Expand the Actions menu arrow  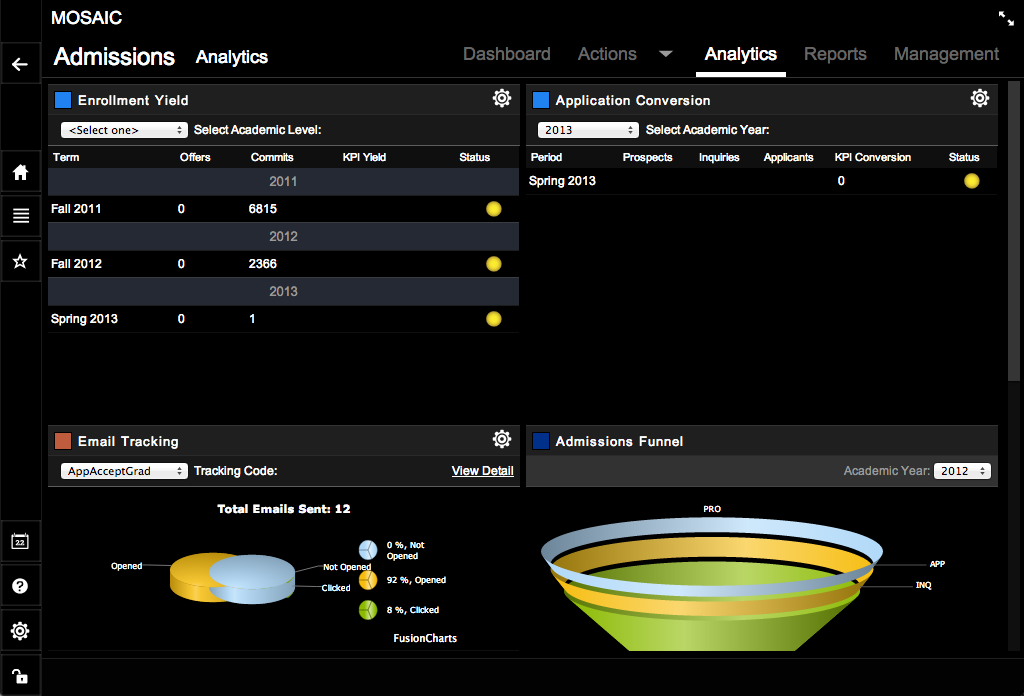[666, 54]
